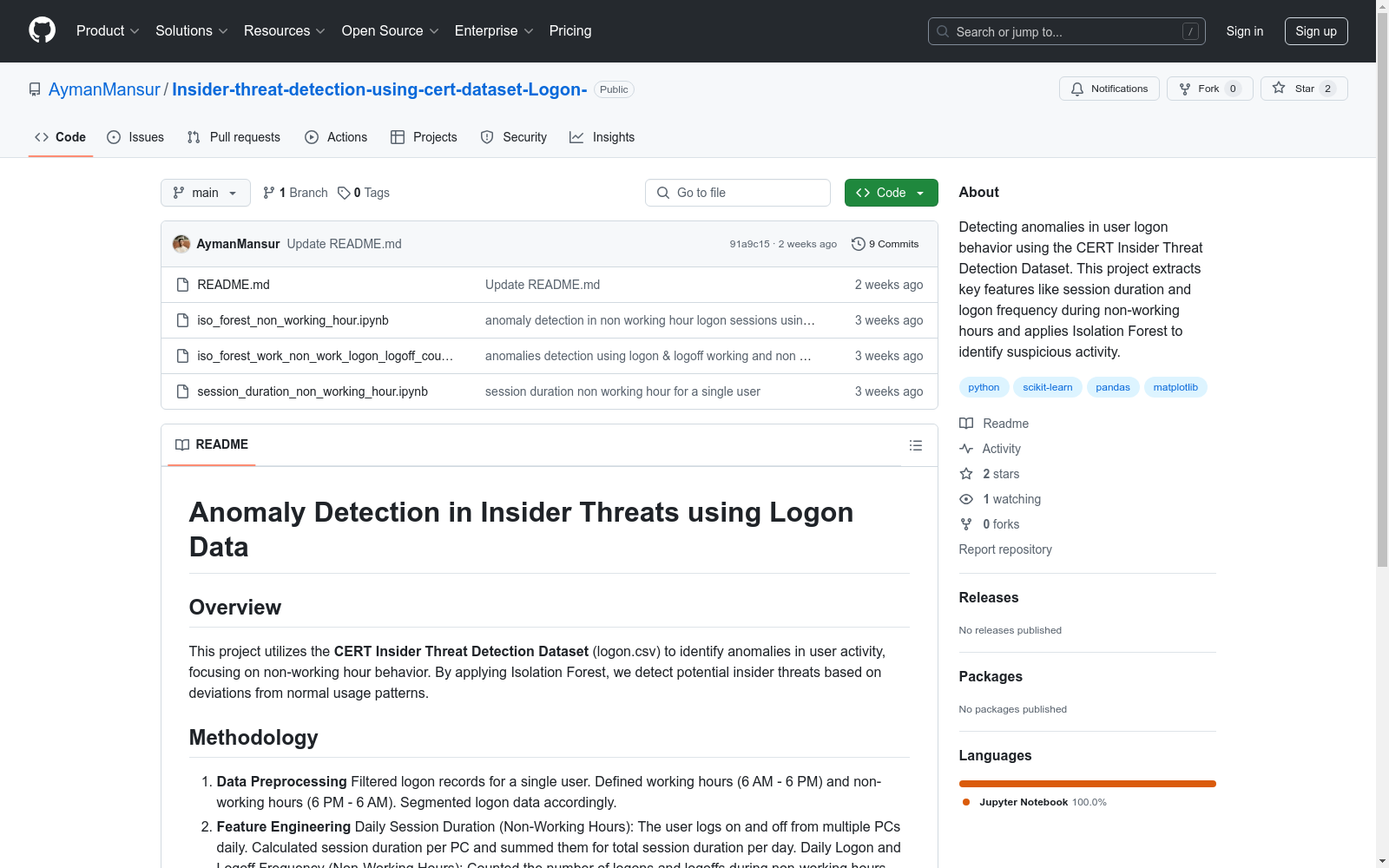Click the notifications bell icon
This screenshot has width=1389, height=868.
pyautogui.click(x=1077, y=89)
